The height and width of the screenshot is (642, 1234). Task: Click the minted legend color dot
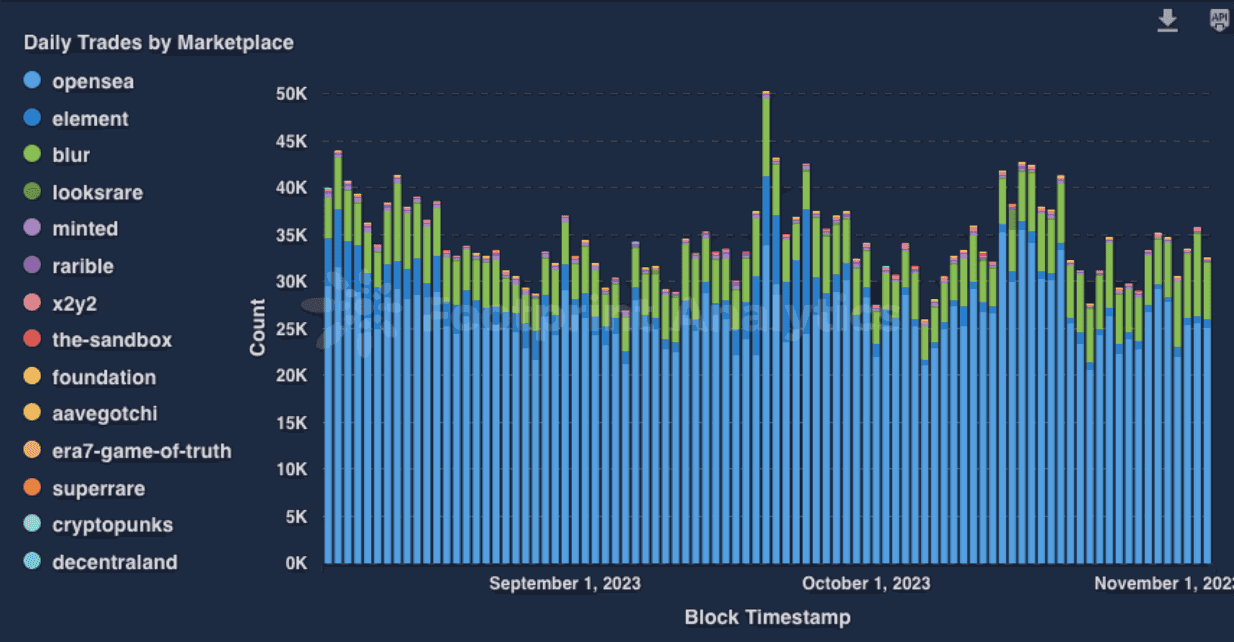[x=32, y=228]
